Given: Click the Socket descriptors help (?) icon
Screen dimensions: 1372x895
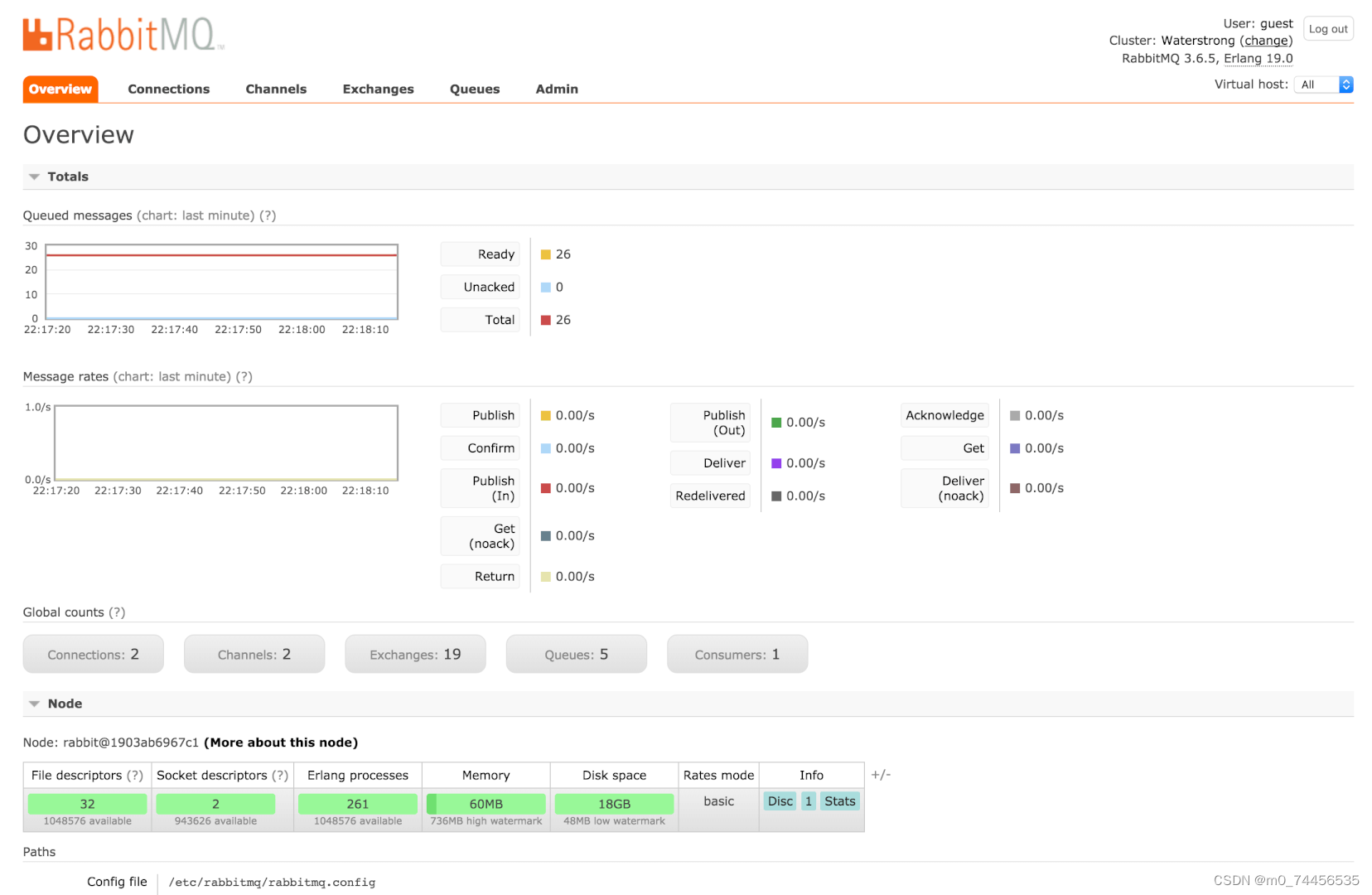Looking at the screenshot, I should point(283,775).
